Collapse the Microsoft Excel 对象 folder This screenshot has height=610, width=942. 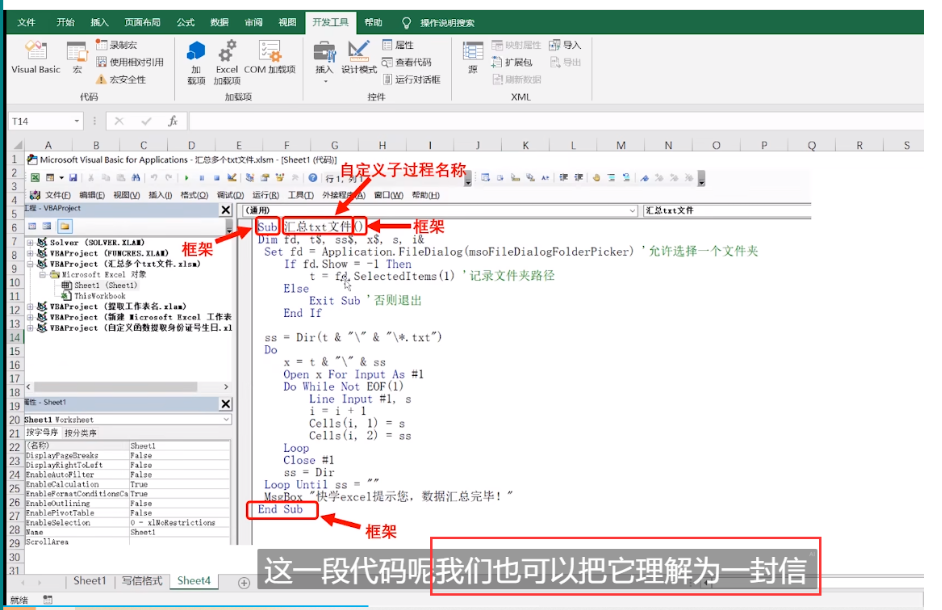pos(43,275)
